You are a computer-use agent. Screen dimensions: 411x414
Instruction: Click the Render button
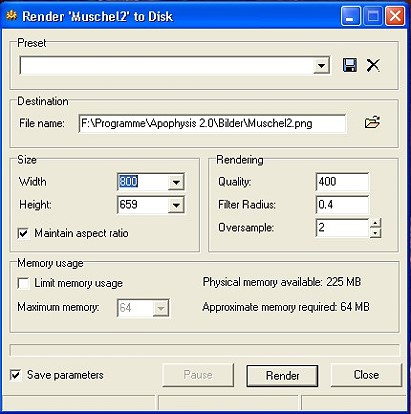[x=282, y=376]
